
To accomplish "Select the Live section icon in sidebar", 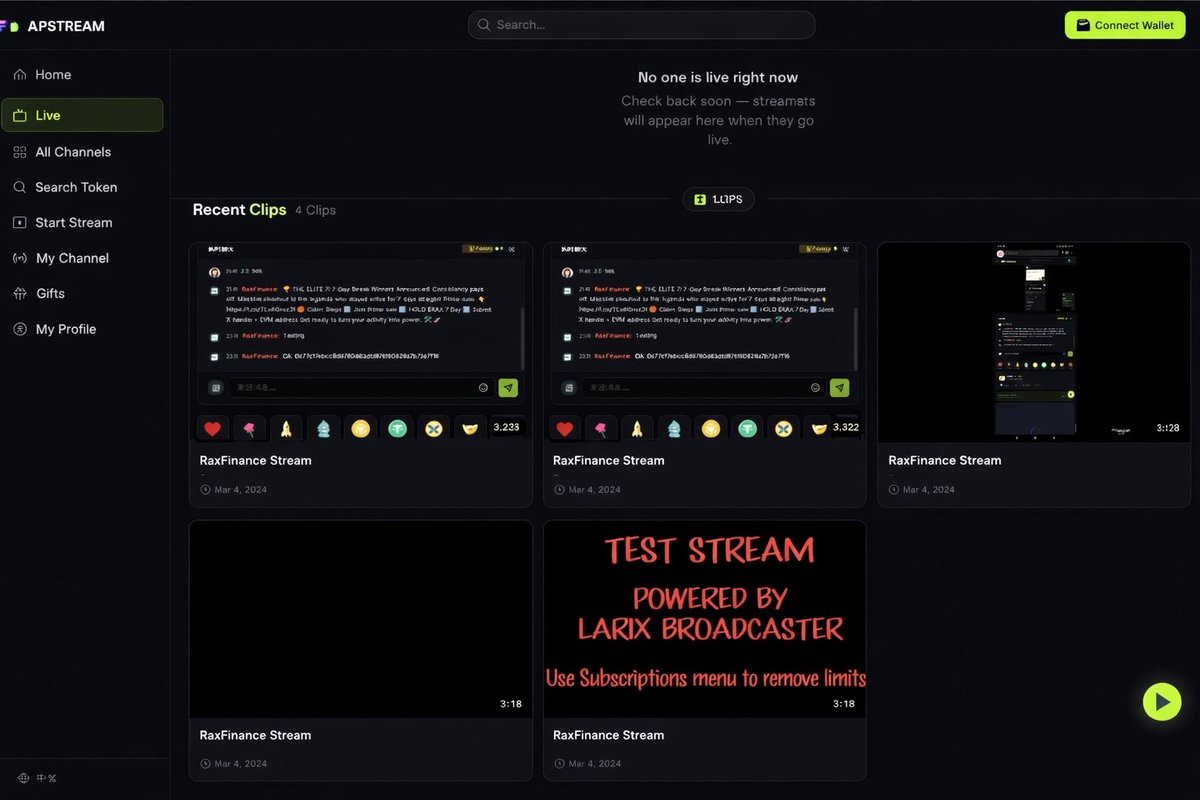I will click(x=19, y=115).
